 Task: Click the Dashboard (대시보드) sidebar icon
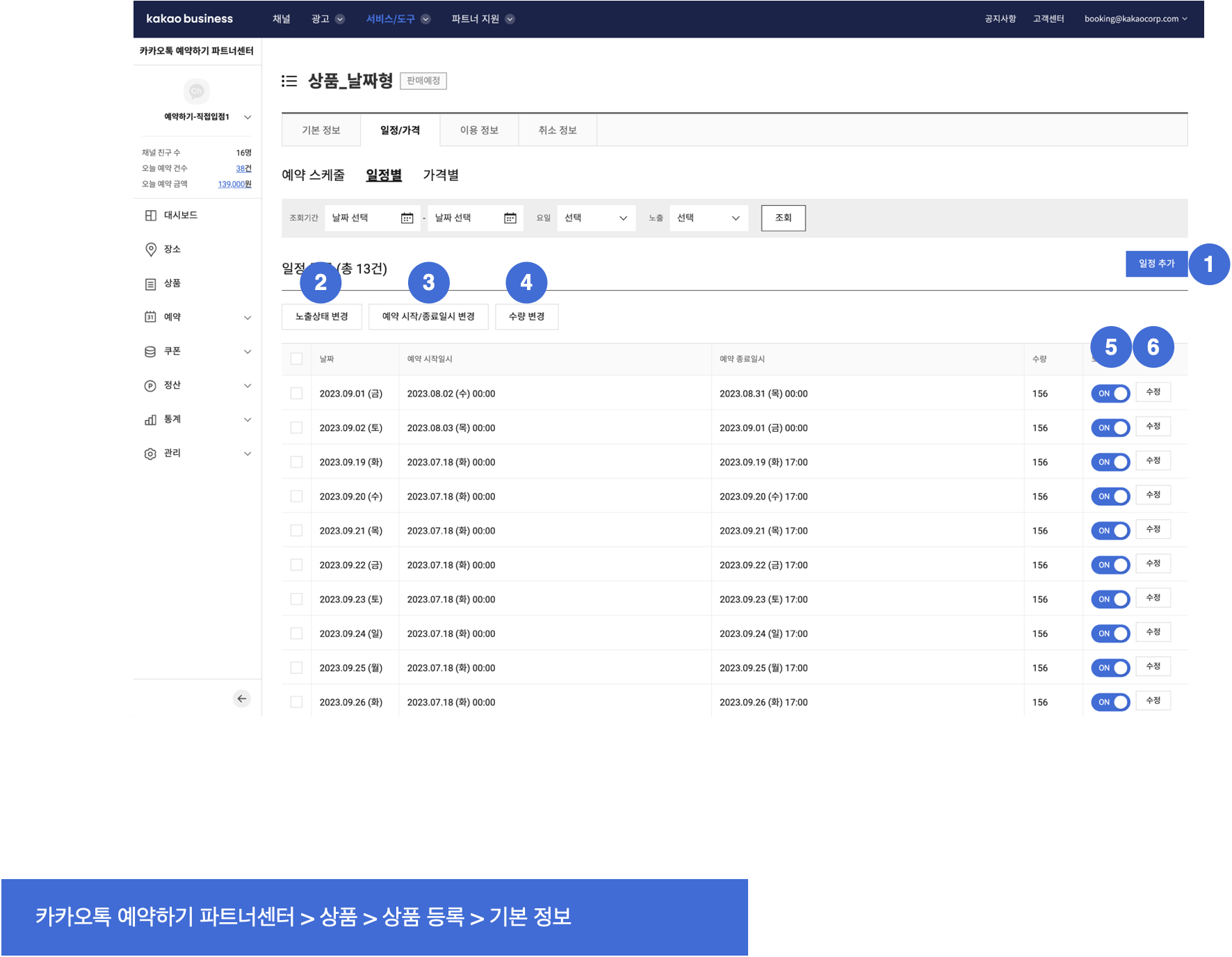coord(150,216)
